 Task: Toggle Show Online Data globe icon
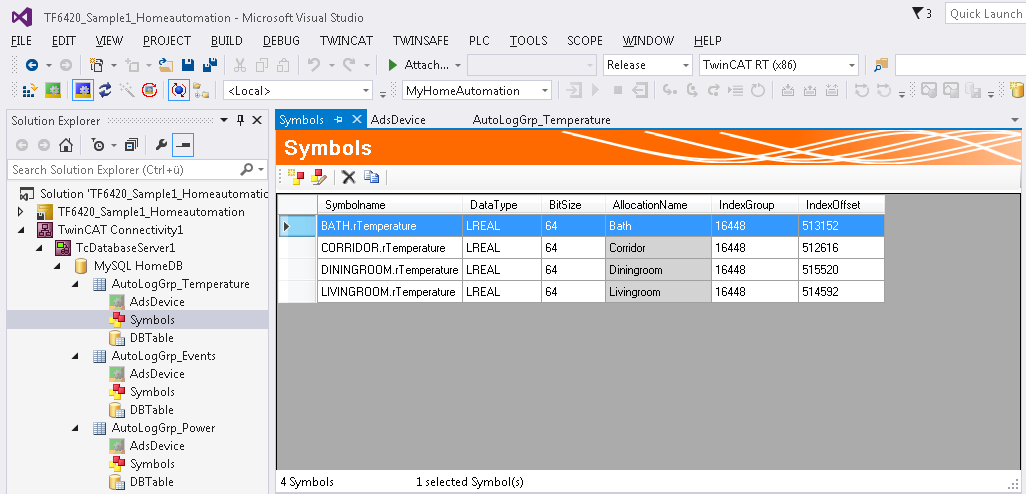(x=178, y=90)
